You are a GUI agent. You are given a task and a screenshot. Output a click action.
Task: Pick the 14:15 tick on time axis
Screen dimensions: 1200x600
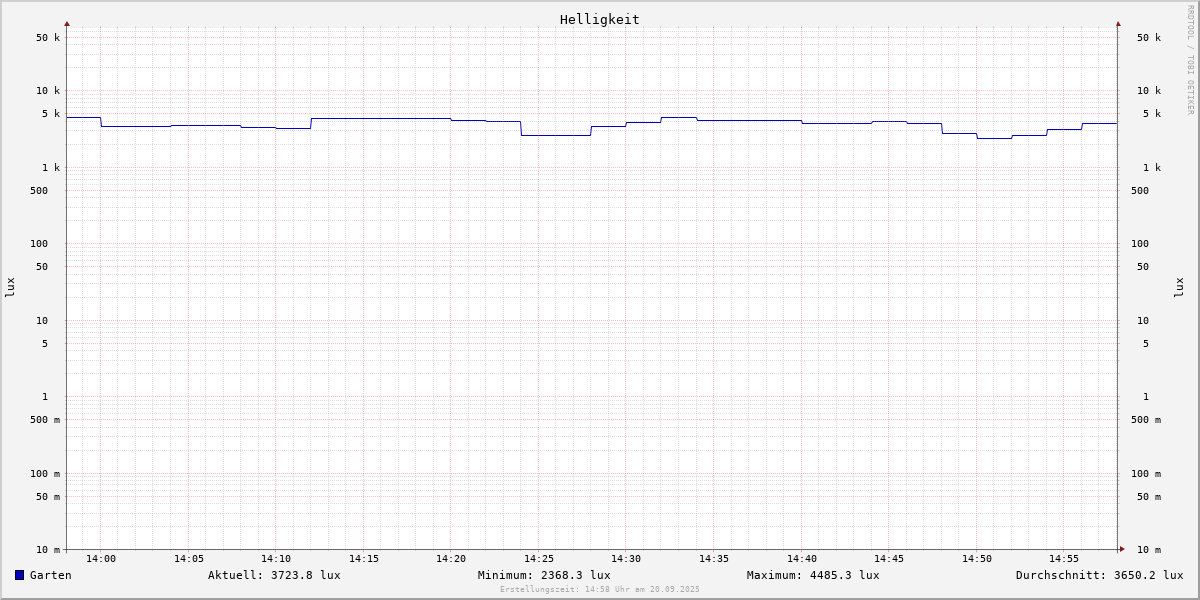(364, 559)
